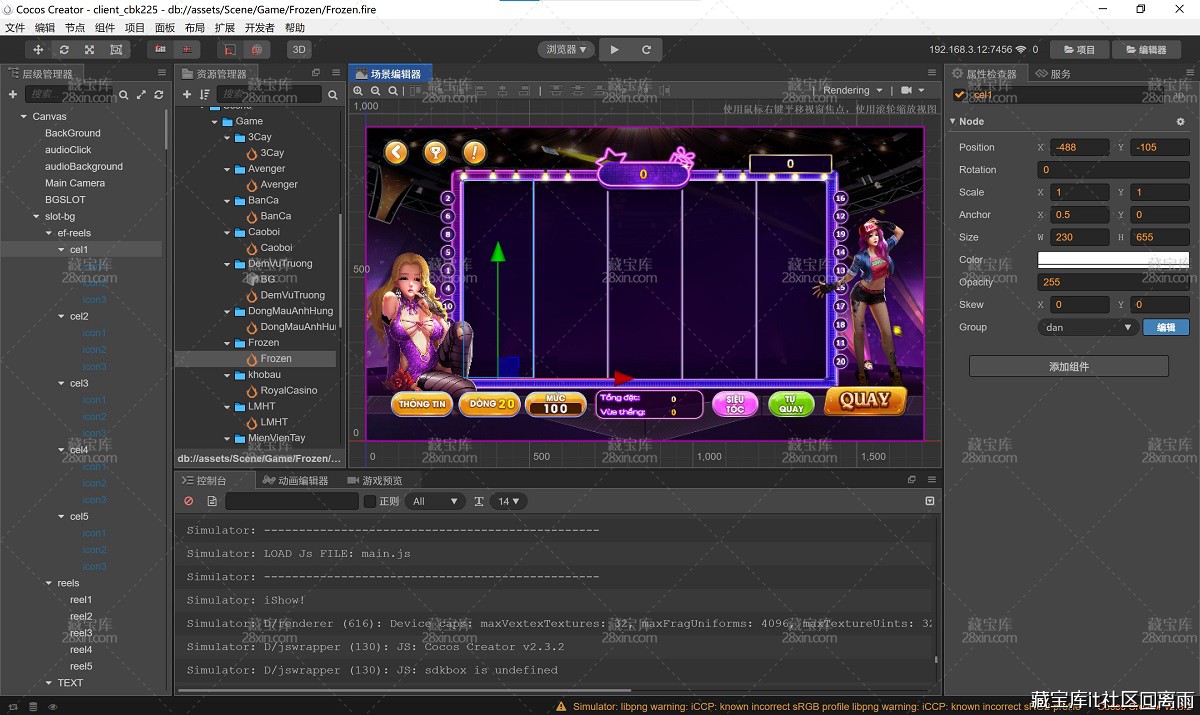The width and height of the screenshot is (1200, 715).
Task: Click the QUAY spin button in scene
Action: (865, 400)
